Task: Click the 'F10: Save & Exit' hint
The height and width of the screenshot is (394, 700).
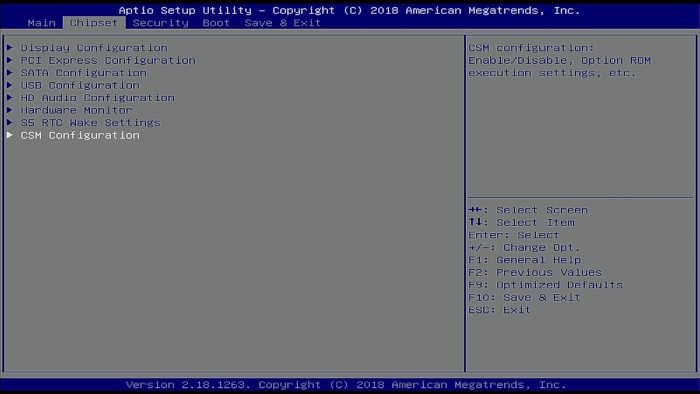Action: click(x=524, y=298)
